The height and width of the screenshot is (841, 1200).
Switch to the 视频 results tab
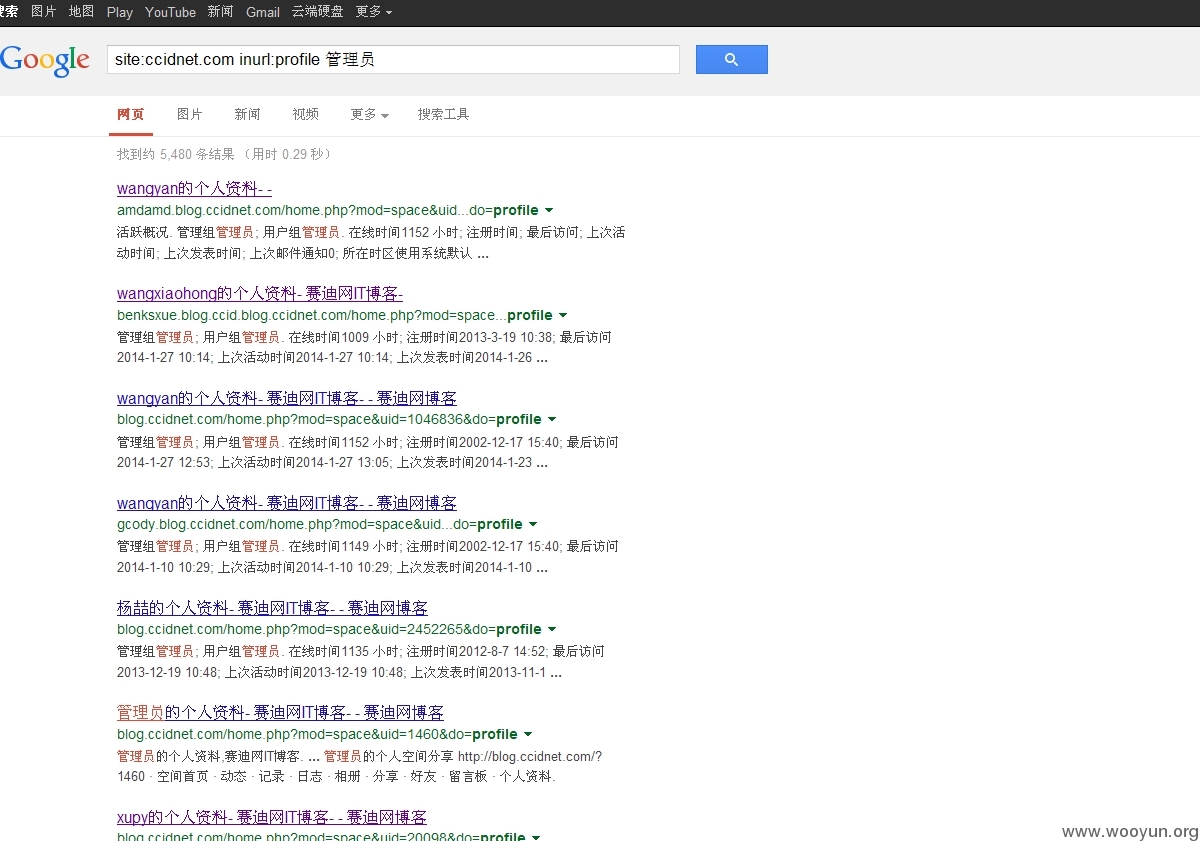coord(306,115)
